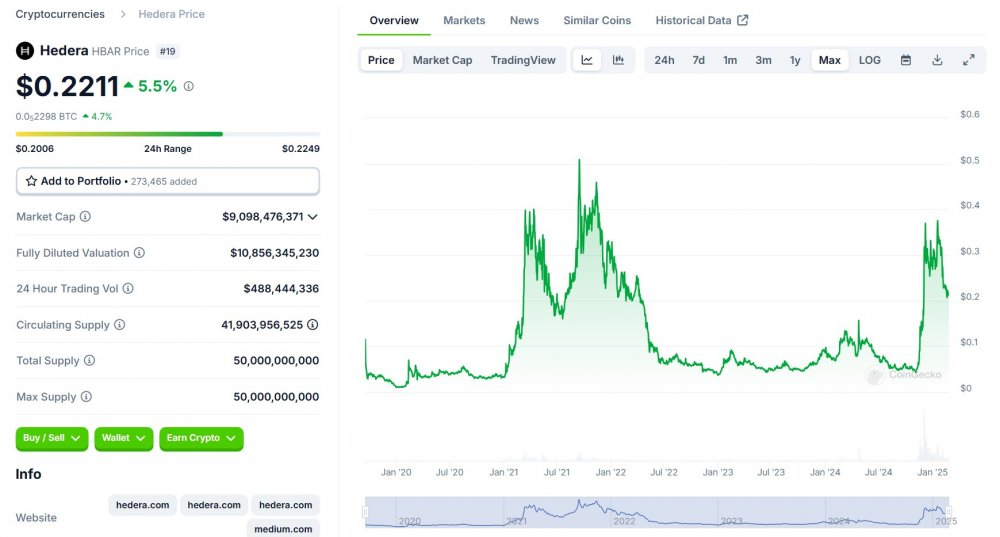1000x537 pixels.
Task: Toggle LOG scale on the chart
Action: click(869, 60)
